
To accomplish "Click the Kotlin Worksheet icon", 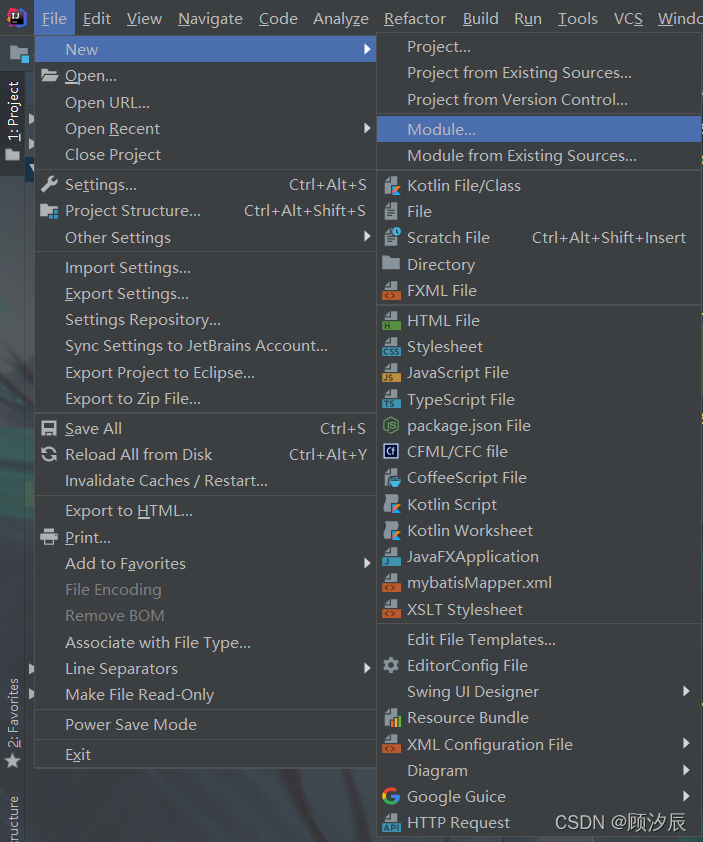I will pos(392,531).
